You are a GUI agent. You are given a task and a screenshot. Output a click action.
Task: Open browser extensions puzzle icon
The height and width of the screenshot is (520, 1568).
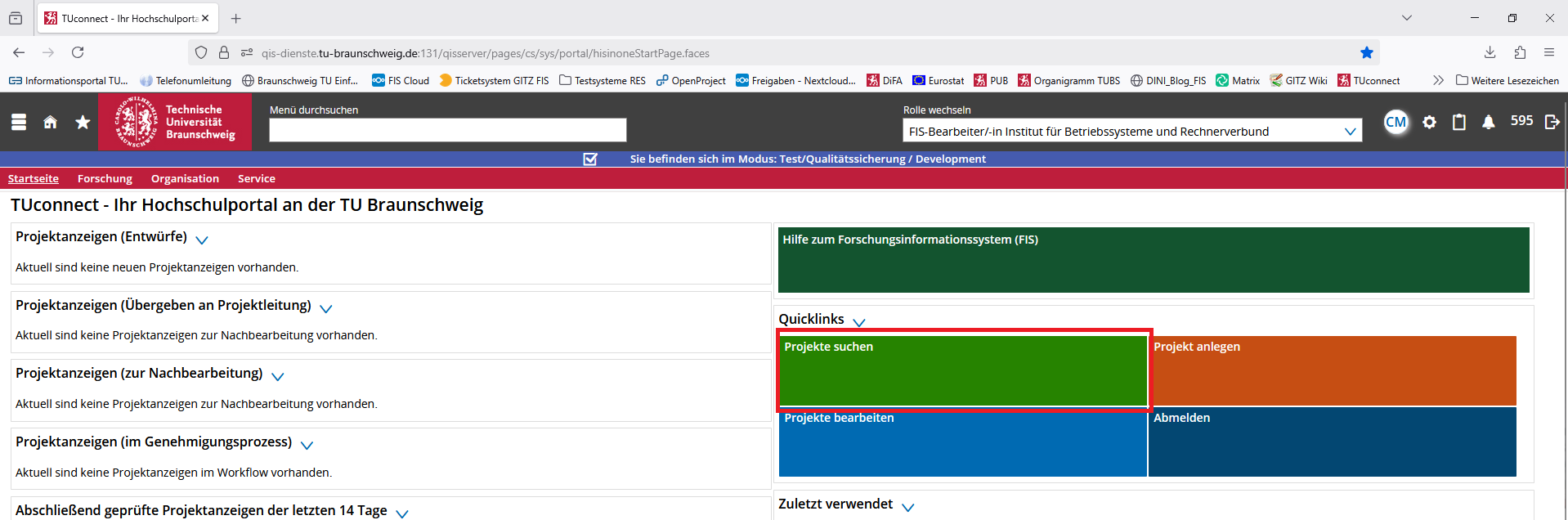pyautogui.click(x=1520, y=52)
